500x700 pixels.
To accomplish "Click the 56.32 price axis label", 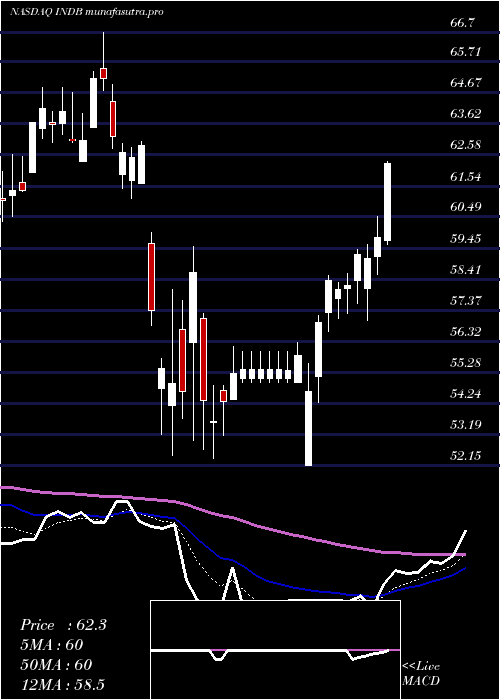I will click(466, 332).
